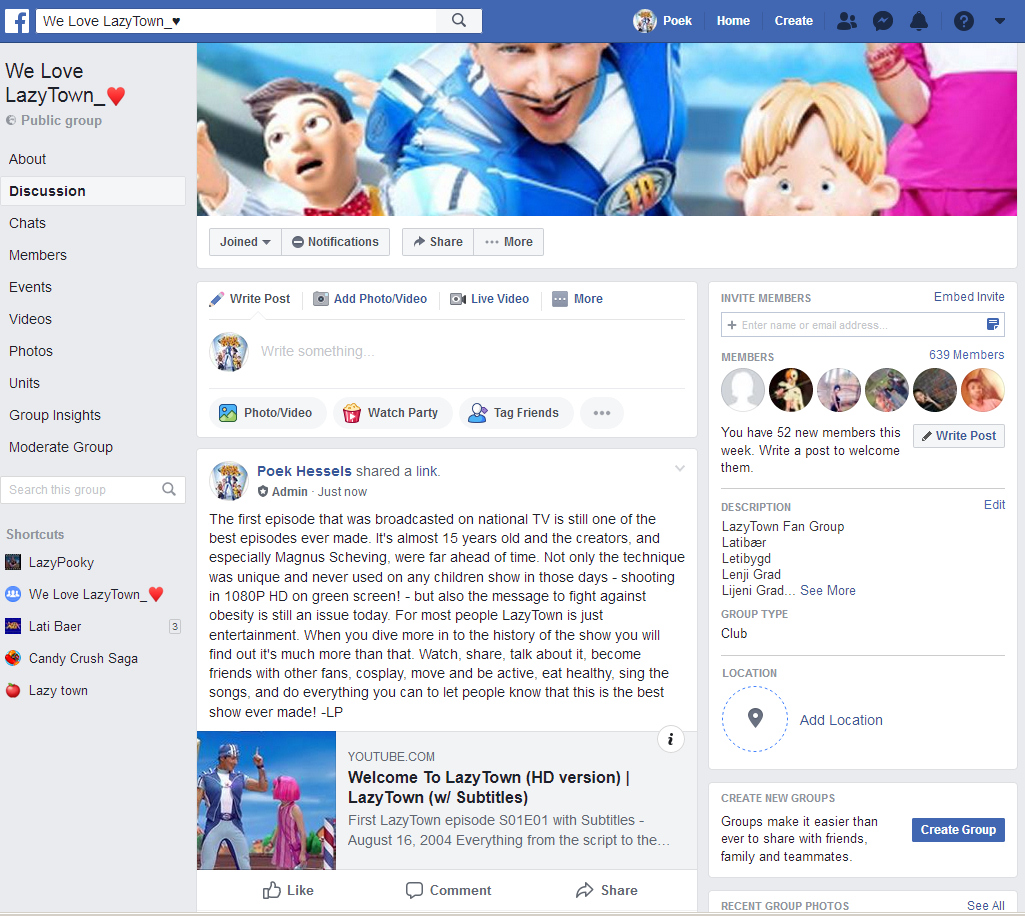Expand the account menu arrow in top bar

coord(1000,21)
